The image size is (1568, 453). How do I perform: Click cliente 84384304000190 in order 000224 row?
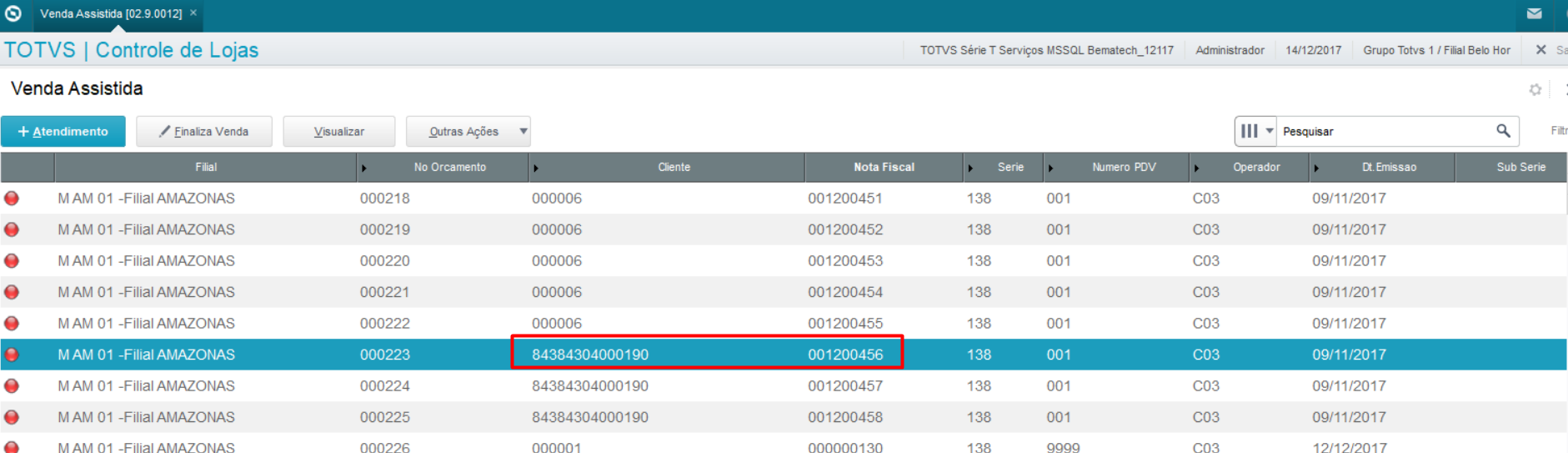(x=590, y=386)
